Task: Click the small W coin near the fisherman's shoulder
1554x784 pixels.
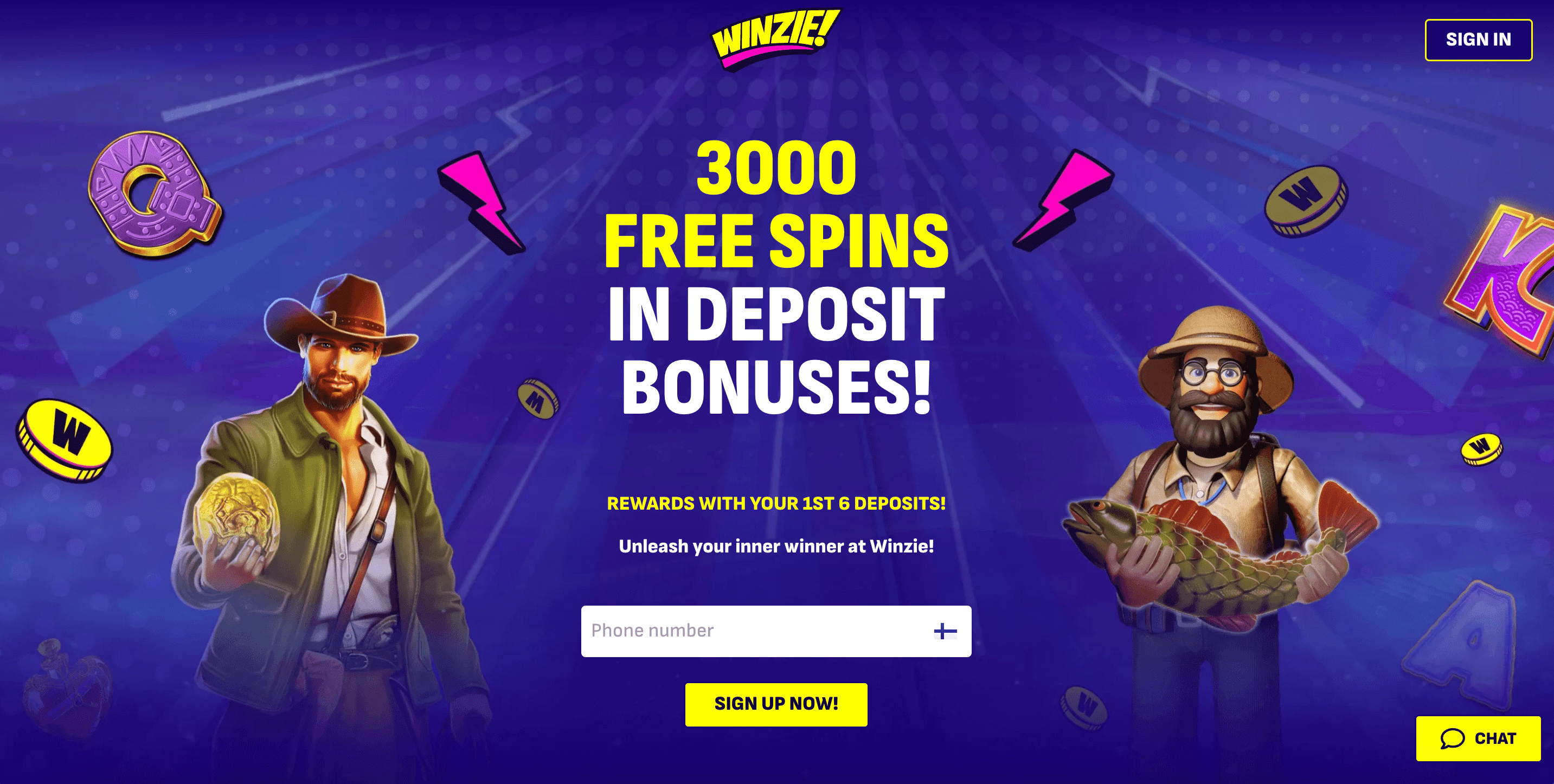Action: coord(1481,449)
